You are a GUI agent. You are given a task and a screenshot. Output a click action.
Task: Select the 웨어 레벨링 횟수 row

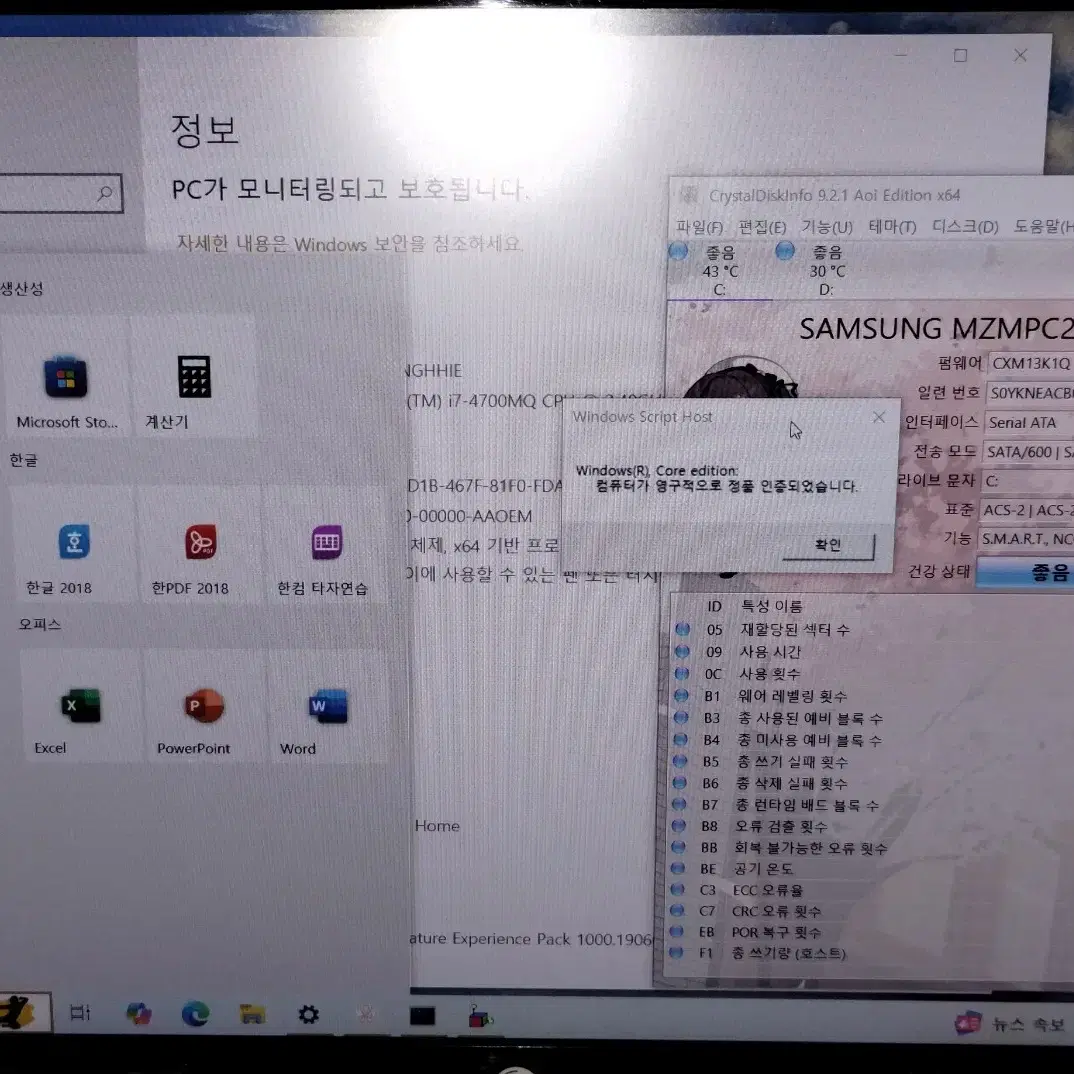pos(872,696)
